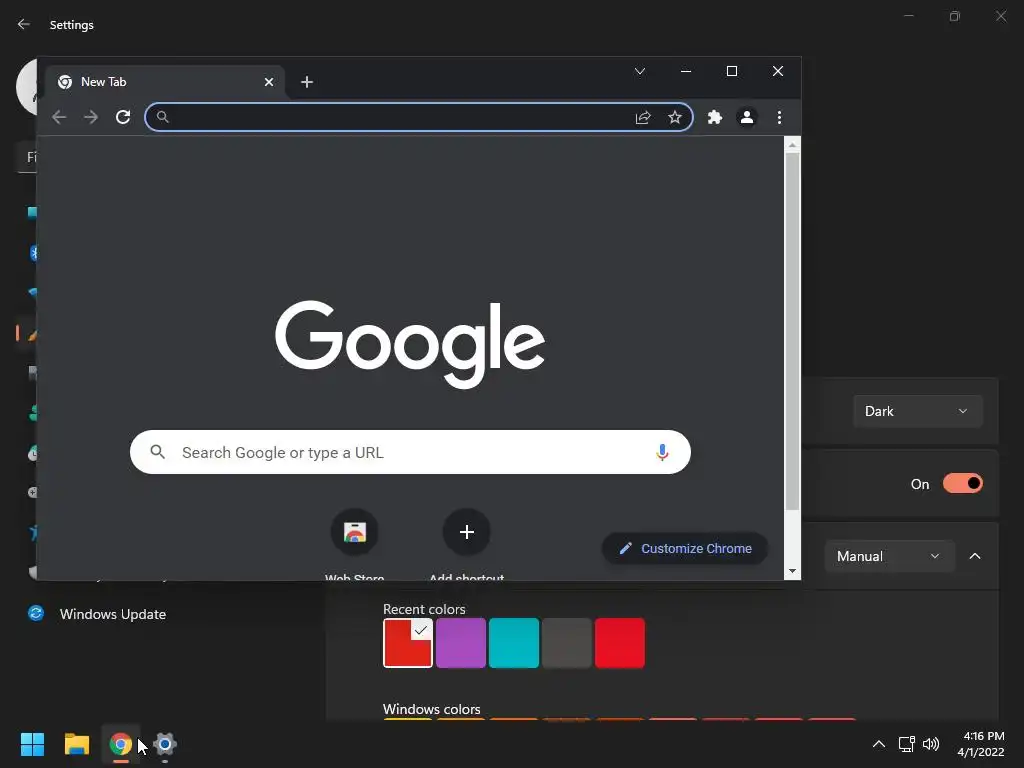The width and height of the screenshot is (1024, 768).
Task: Open the Dark mode dropdown in Settings
Action: coord(918,411)
